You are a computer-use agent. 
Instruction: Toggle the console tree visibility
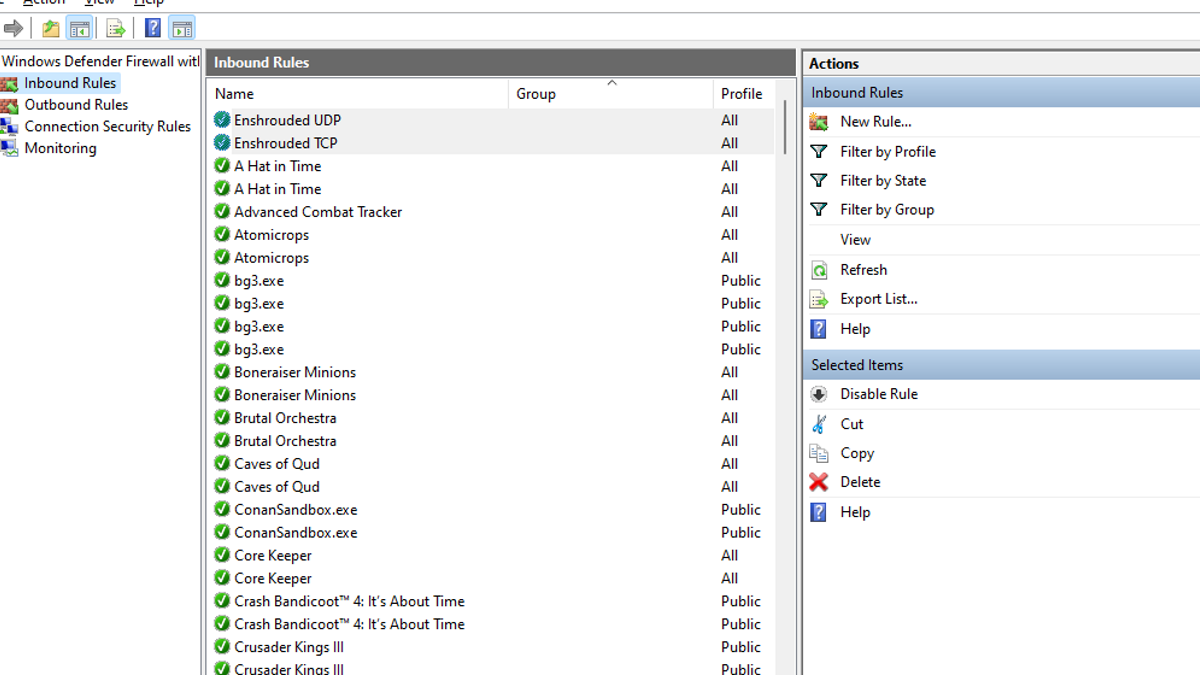[x=79, y=27]
